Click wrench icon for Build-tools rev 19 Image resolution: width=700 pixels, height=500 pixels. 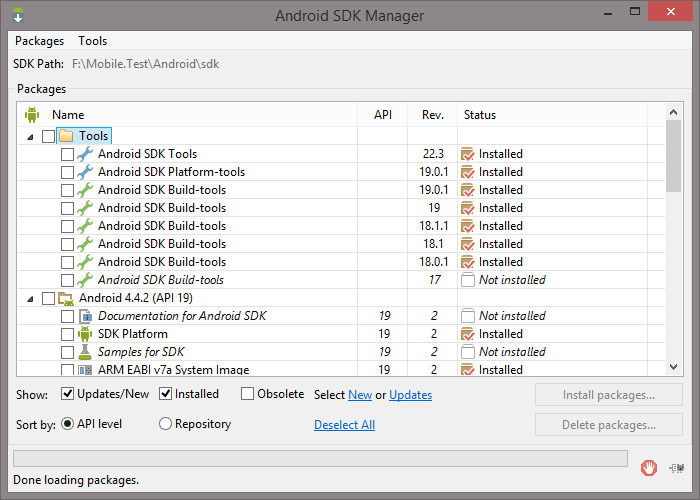[x=85, y=208]
